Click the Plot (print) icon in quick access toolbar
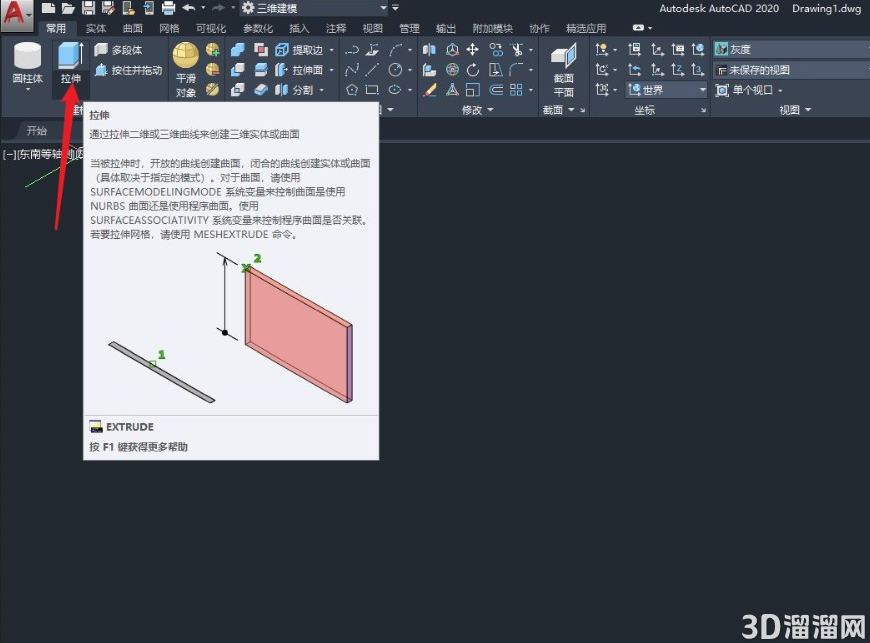This screenshot has height=643, width=870. tap(168, 8)
